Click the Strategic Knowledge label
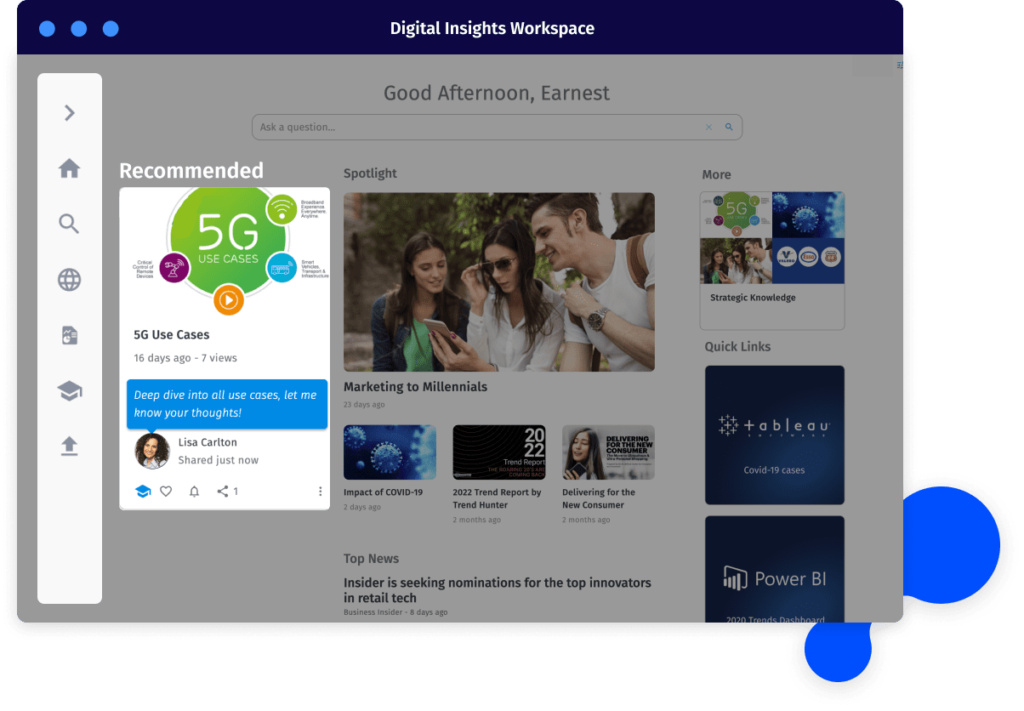Image resolution: width=1024 pixels, height=711 pixels. [x=753, y=297]
